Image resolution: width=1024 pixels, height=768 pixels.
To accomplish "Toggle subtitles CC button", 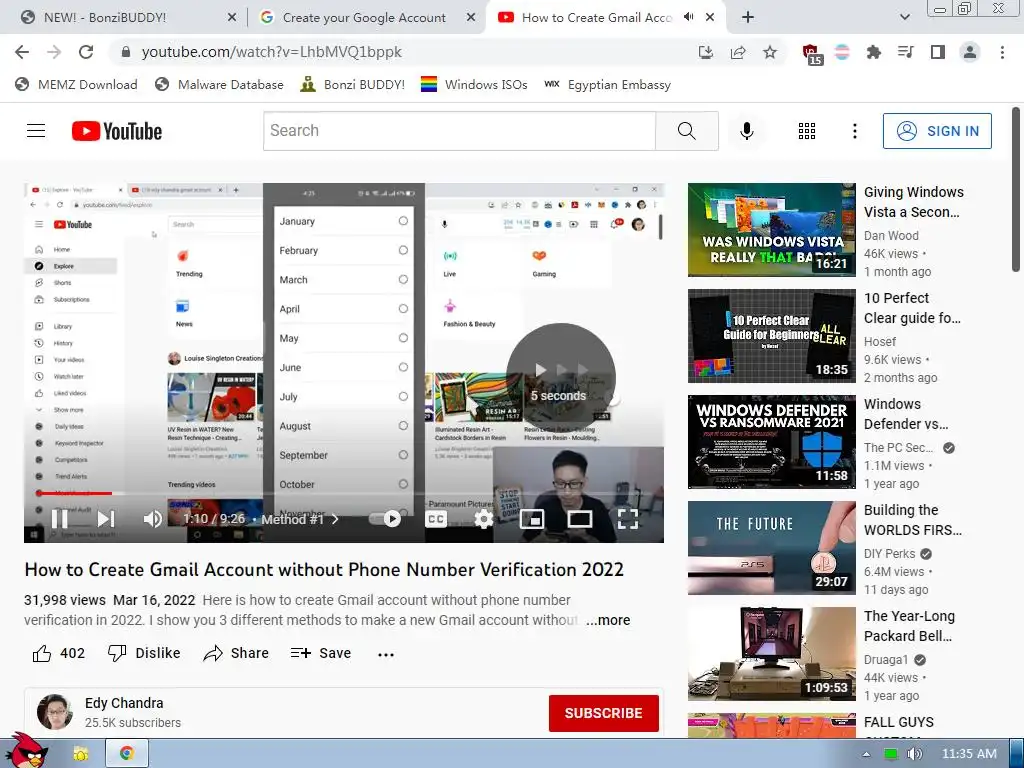I will click(x=436, y=519).
